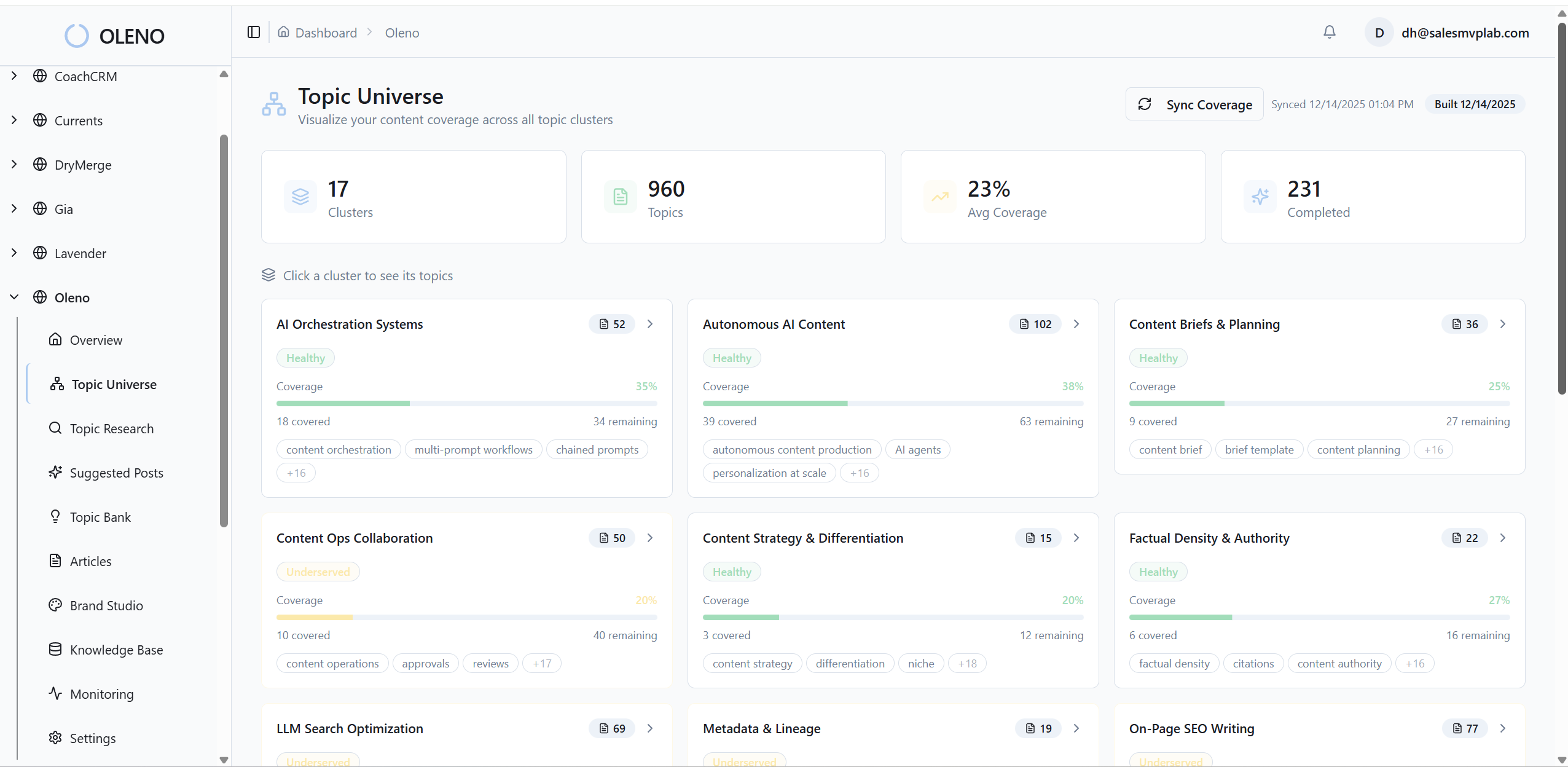Collapse the Oleno section
1568x767 pixels.
(14, 297)
